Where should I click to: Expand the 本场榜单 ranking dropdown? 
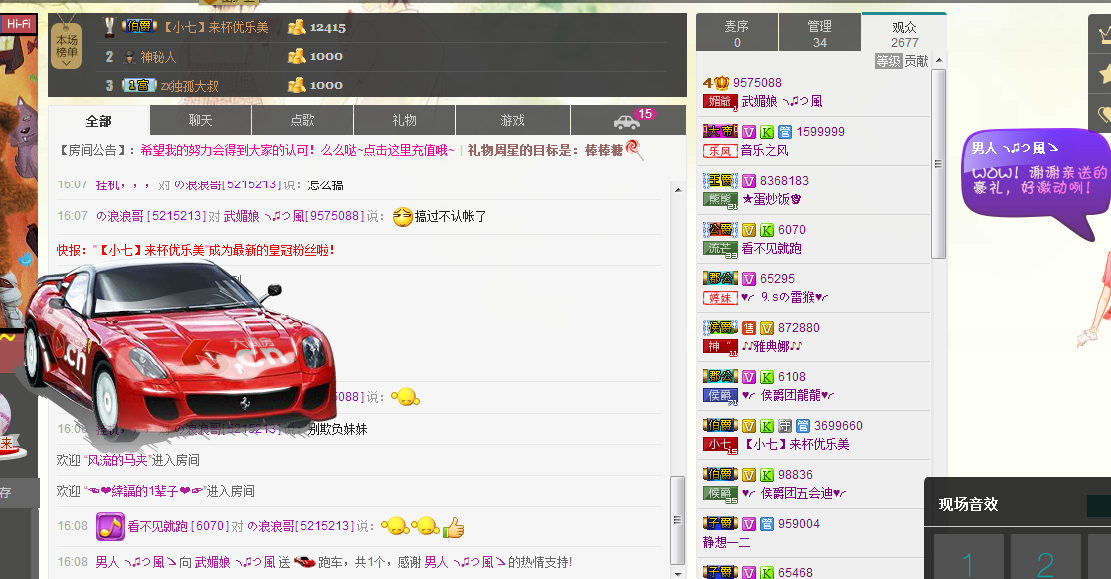(x=67, y=47)
